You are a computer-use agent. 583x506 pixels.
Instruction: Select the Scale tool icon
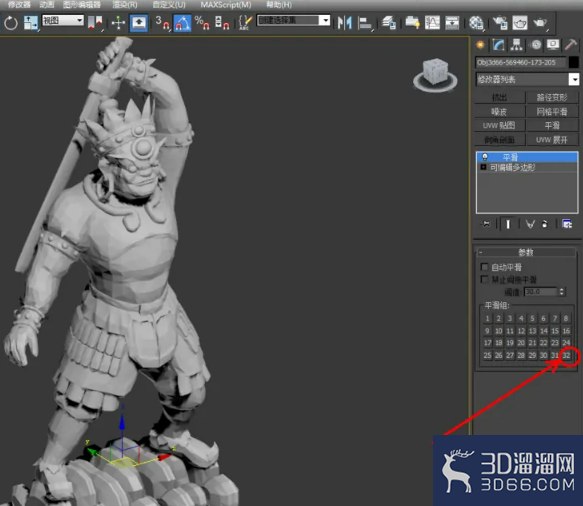coord(31,23)
